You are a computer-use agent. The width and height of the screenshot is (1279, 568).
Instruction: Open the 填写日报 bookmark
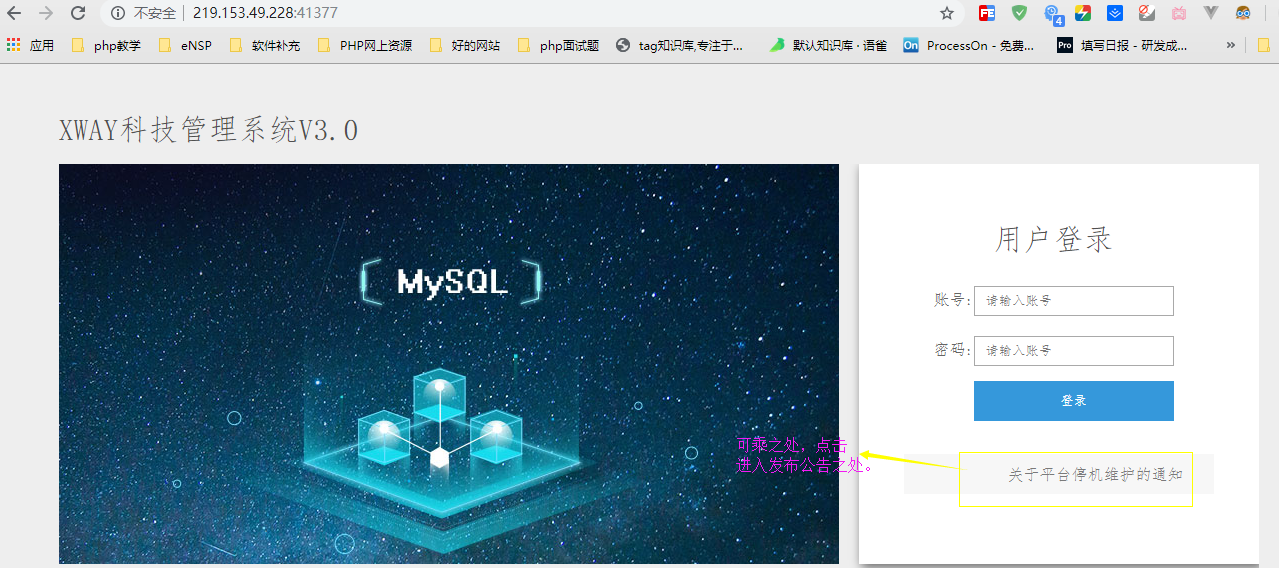pyautogui.click(x=1123, y=45)
